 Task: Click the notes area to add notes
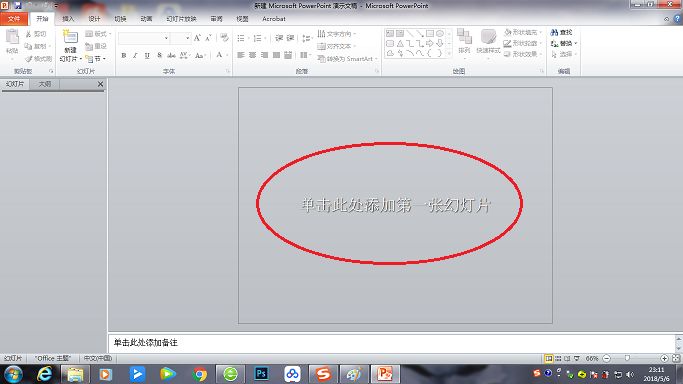391,343
